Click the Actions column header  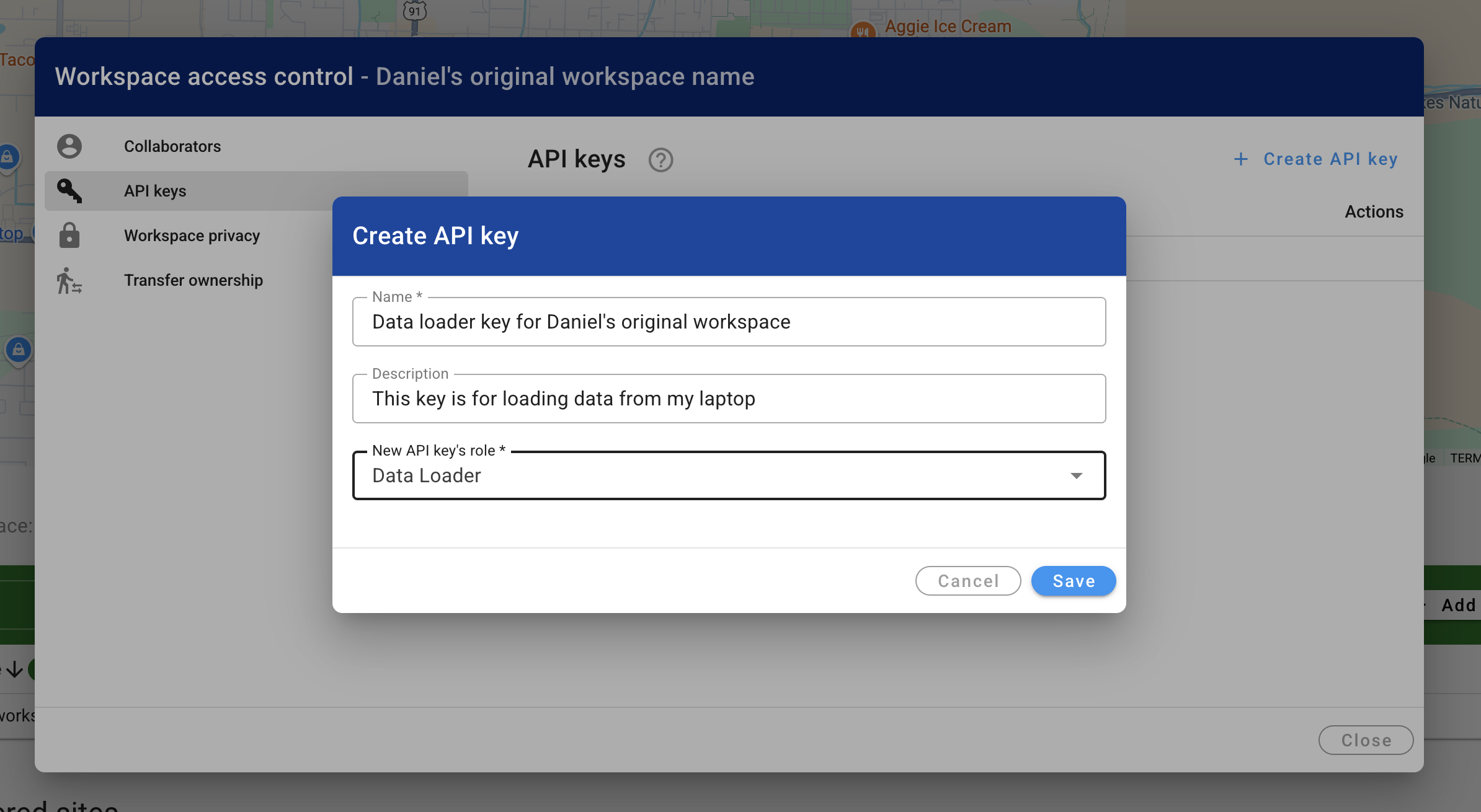click(1374, 212)
